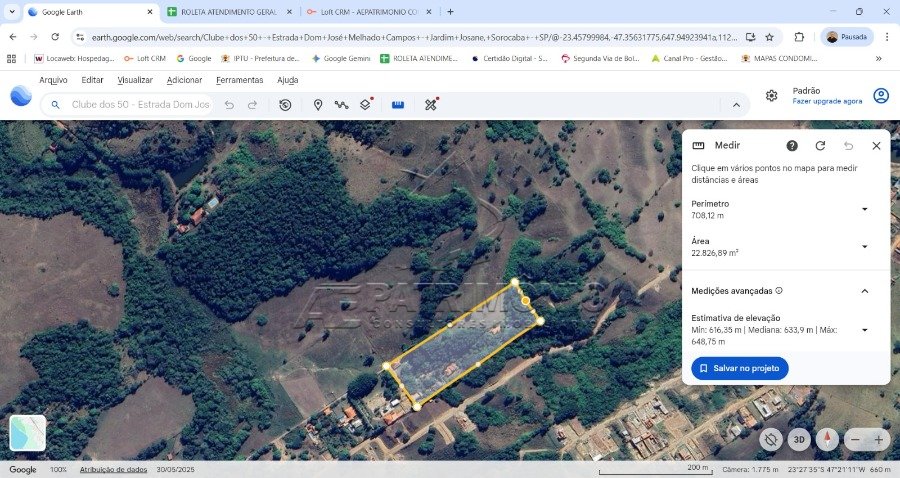This screenshot has width=900, height=478.
Task: Open Chrome three-dot menu
Action: tap(887, 37)
